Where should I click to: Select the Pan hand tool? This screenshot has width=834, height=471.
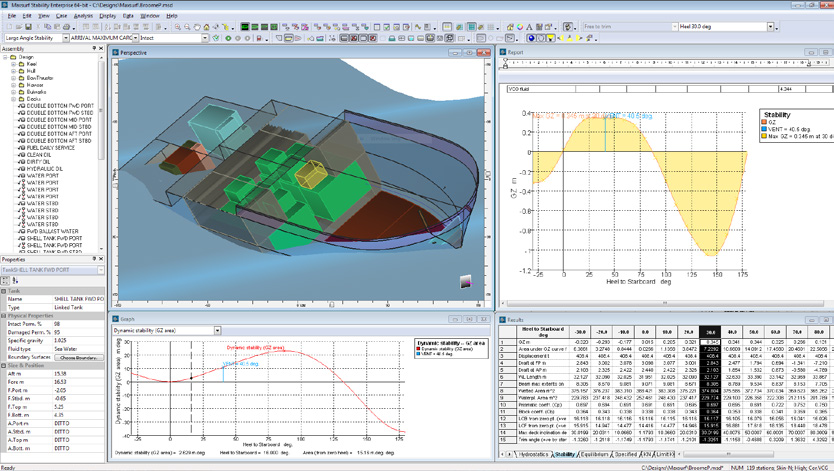click(x=197, y=27)
